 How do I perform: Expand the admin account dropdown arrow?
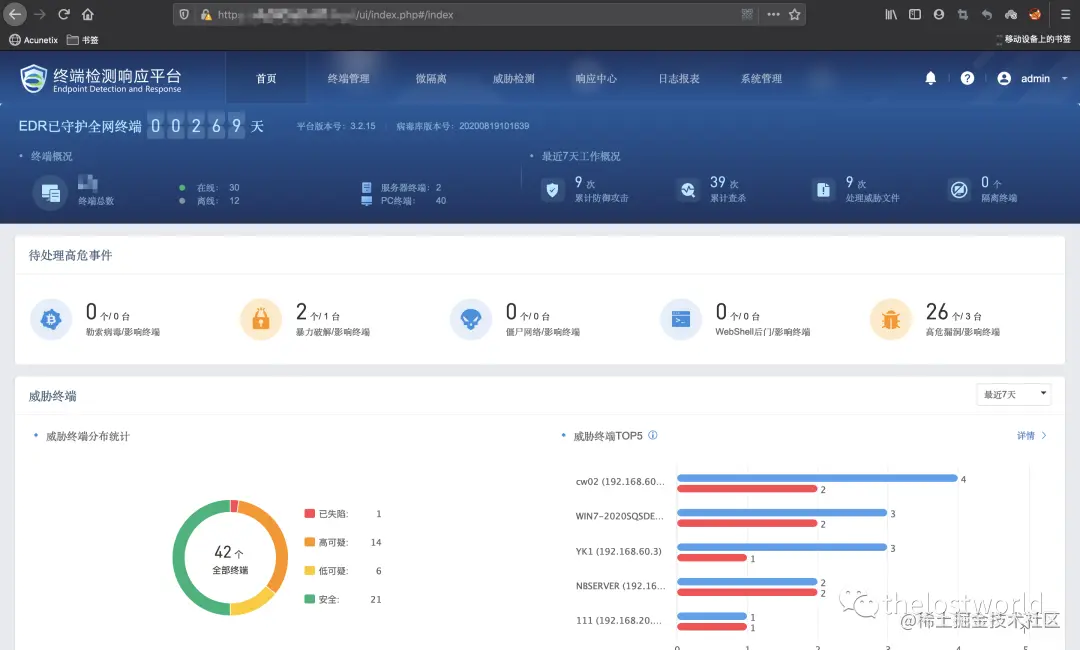(x=1062, y=78)
